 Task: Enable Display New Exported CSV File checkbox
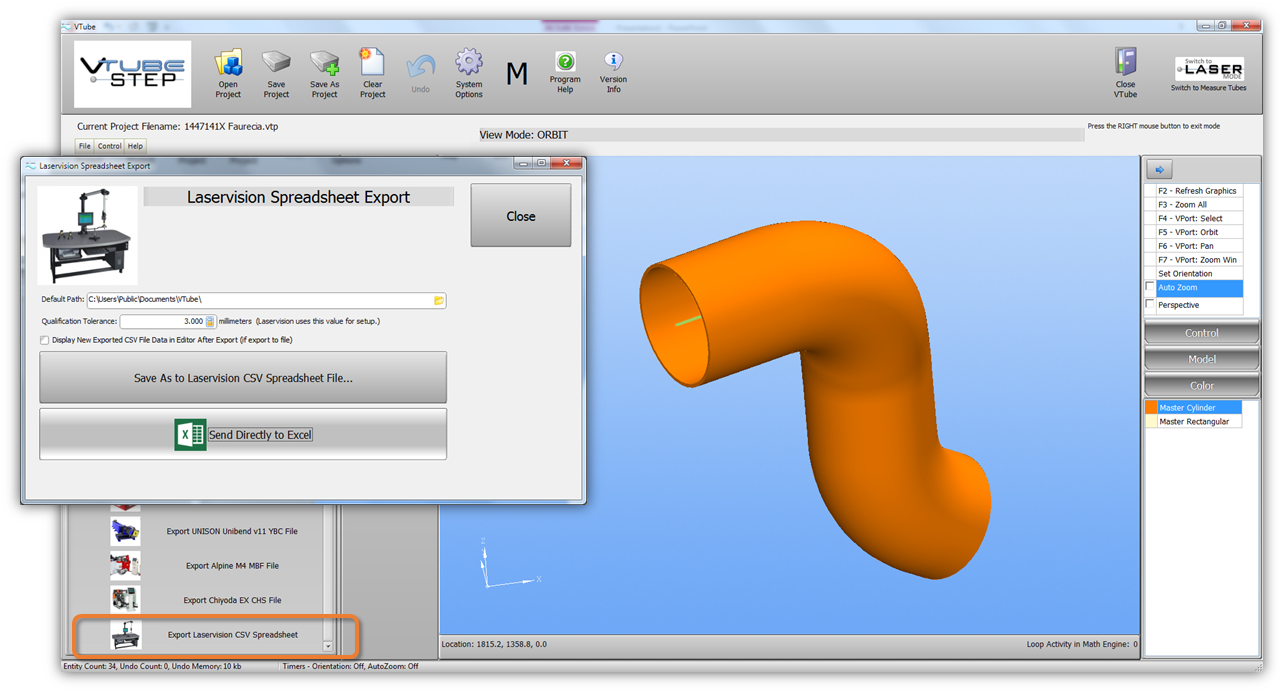[45, 340]
